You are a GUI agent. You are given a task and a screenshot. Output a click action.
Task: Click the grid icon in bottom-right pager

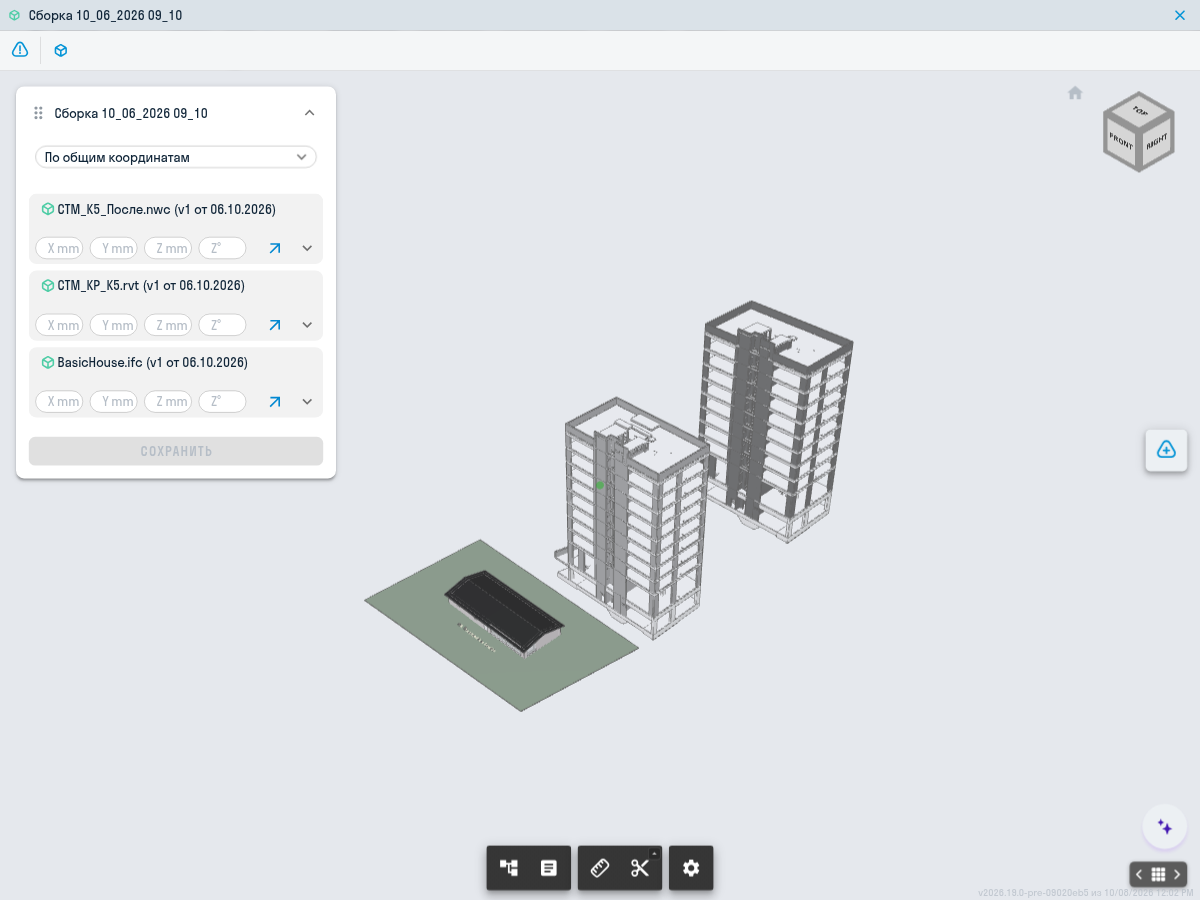(1158, 874)
